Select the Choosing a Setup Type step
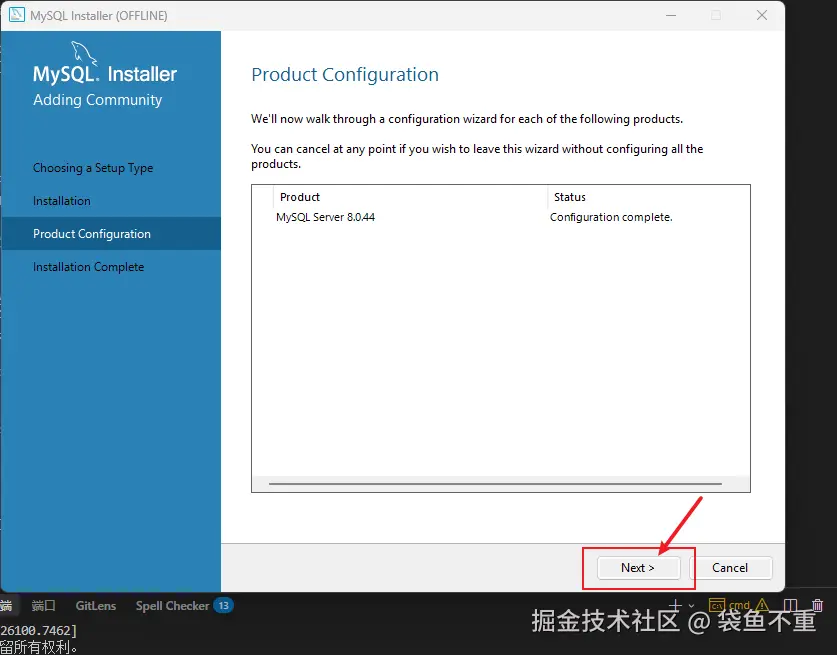This screenshot has height=655, width=837. pyautogui.click(x=93, y=168)
